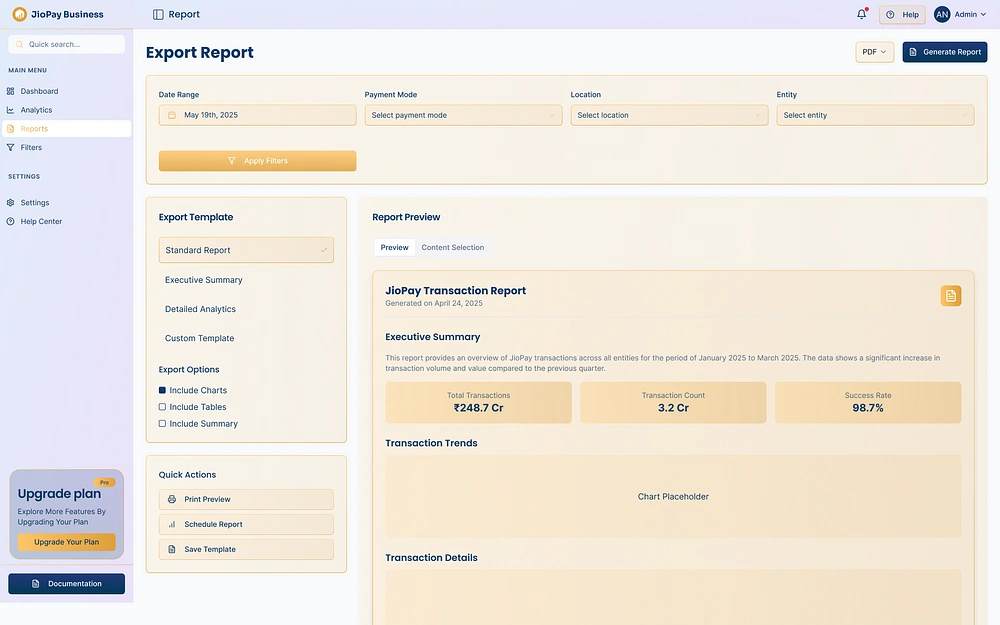Click the Settings gear icon in sidebar
The height and width of the screenshot is (625, 1000).
coord(10,203)
